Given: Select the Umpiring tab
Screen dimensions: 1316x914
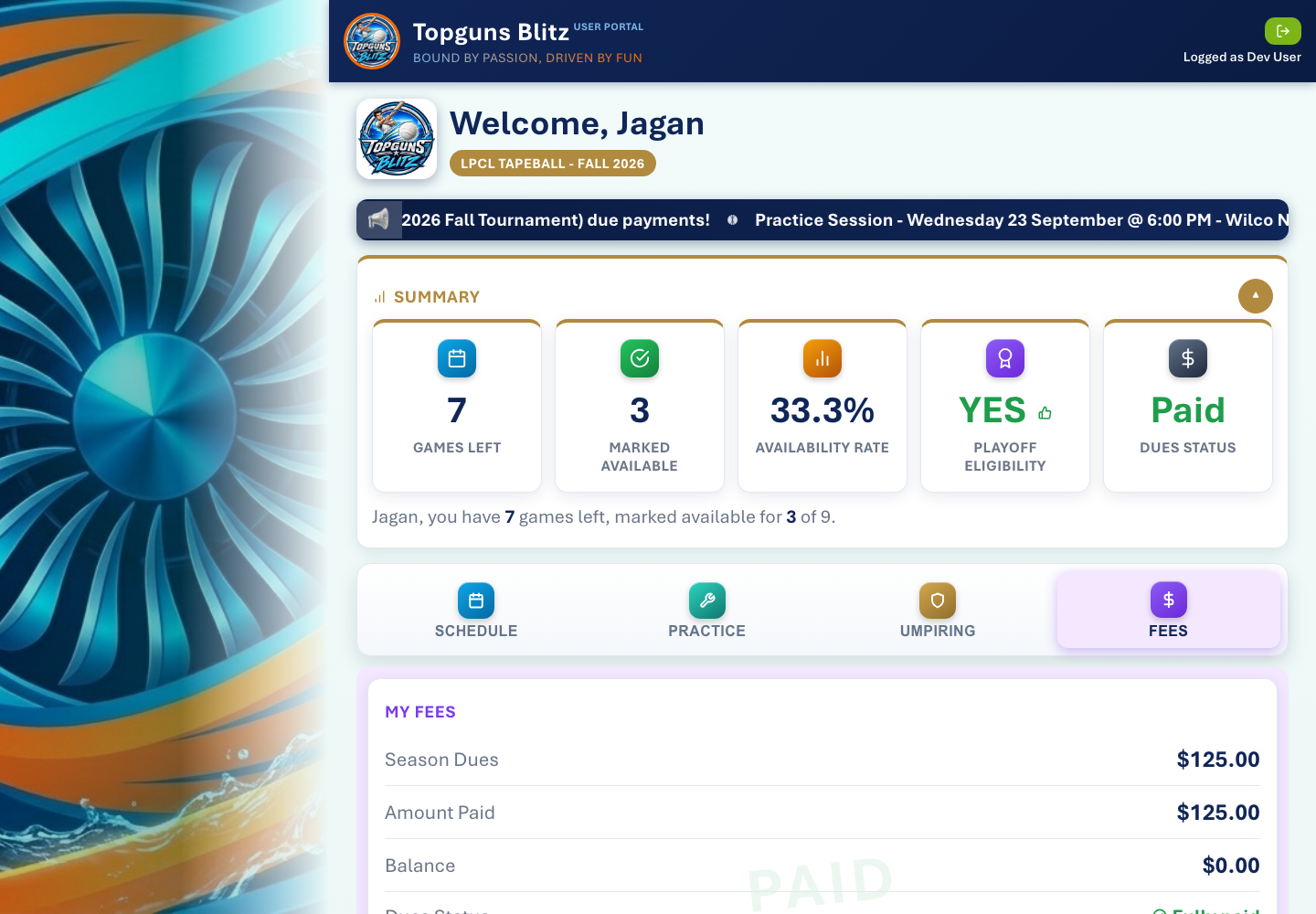Looking at the screenshot, I should pyautogui.click(x=938, y=611).
